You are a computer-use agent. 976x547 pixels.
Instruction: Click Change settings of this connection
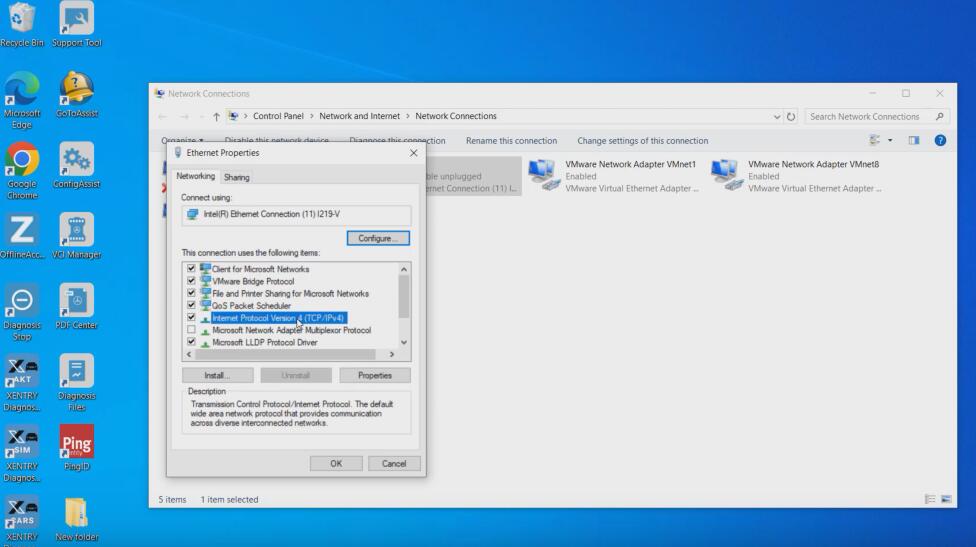click(x=642, y=141)
